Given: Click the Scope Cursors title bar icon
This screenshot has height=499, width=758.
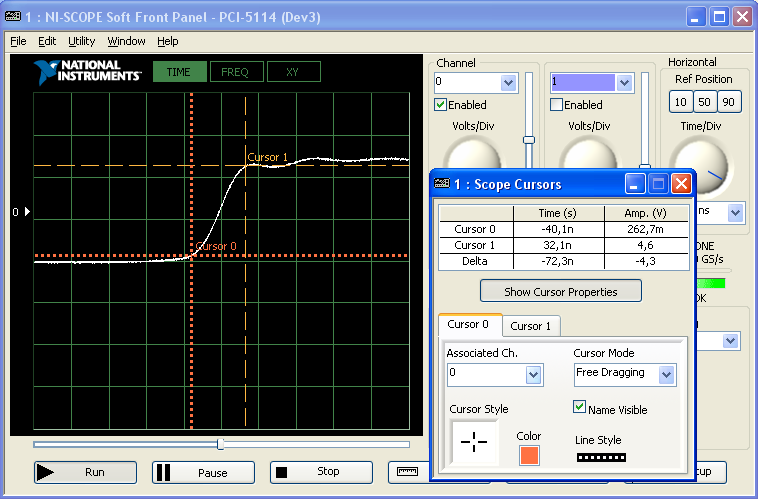Looking at the screenshot, I should [442, 184].
